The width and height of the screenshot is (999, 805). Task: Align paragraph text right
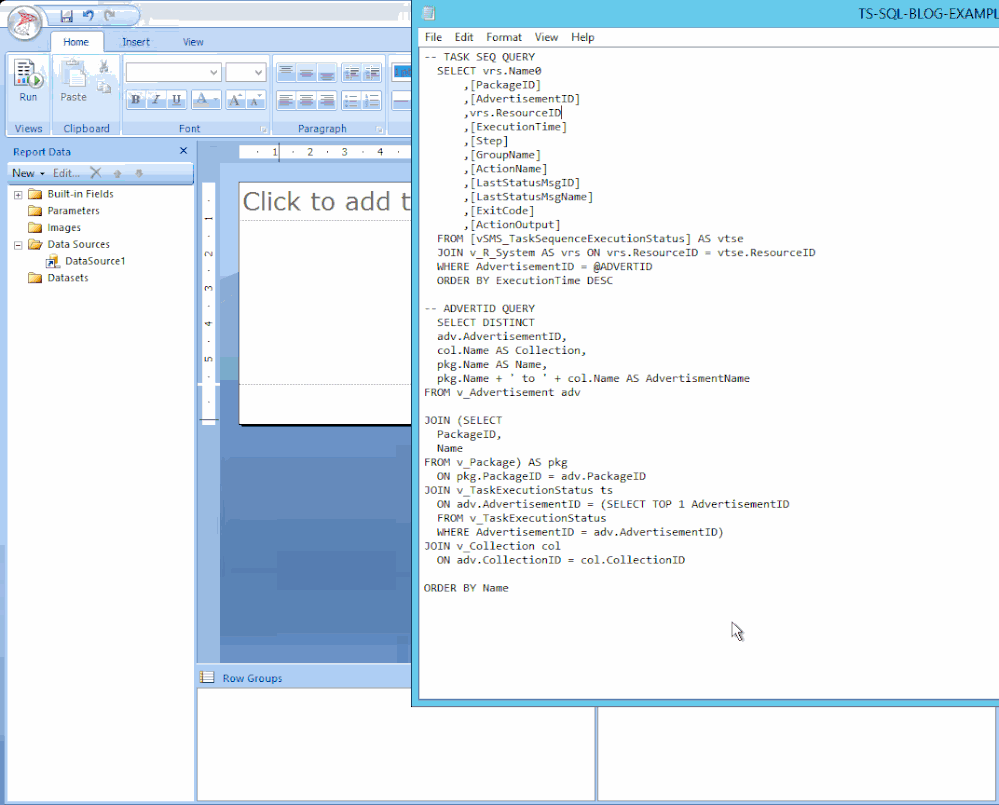327,100
